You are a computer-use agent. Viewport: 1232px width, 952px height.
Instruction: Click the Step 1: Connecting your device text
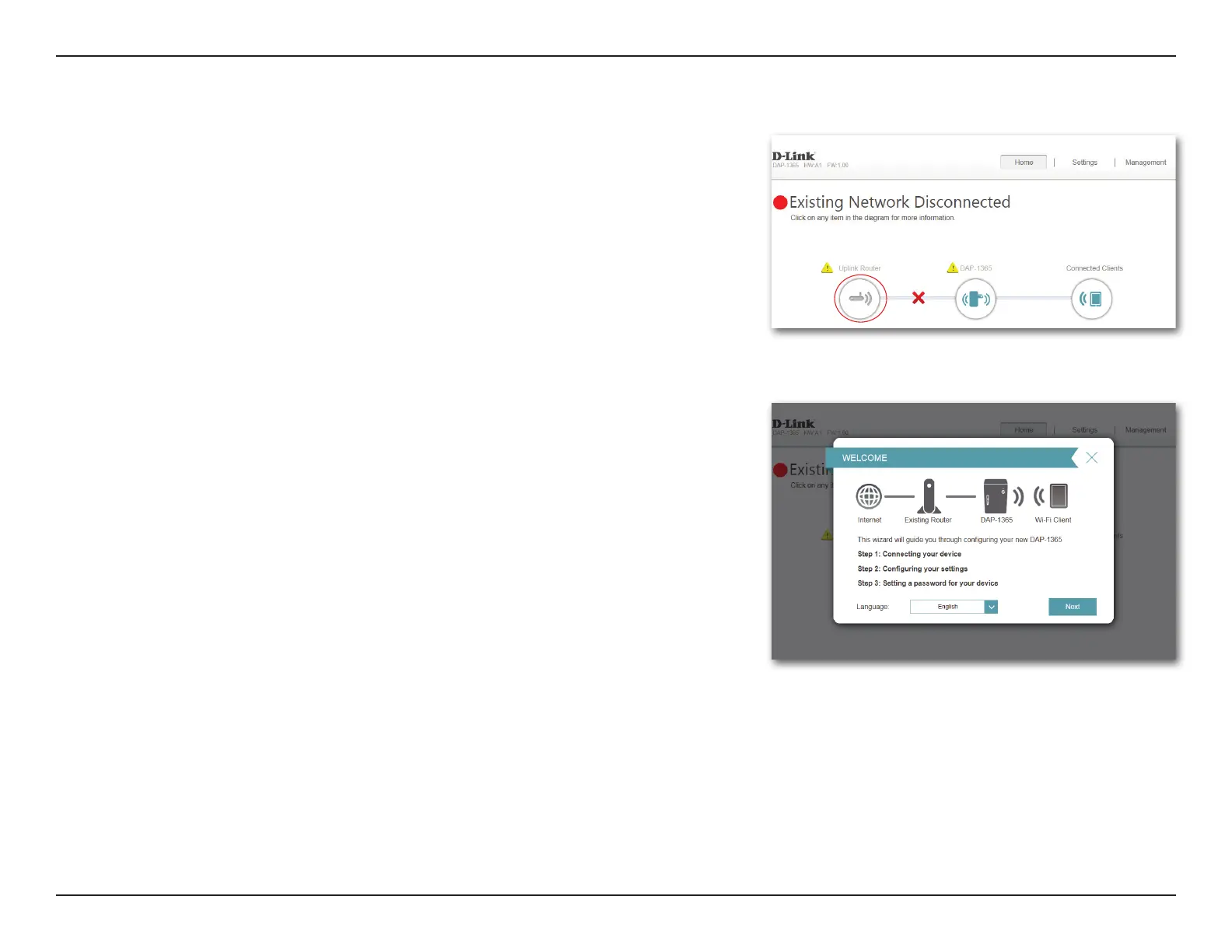pyautogui.click(x=909, y=554)
